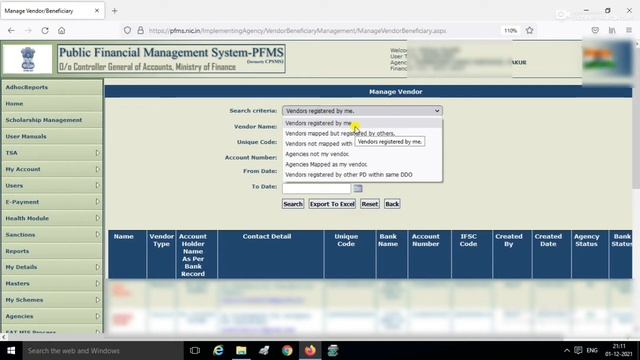Open Task View on taskbar
This screenshot has height=360, width=640.
(x=195, y=351)
